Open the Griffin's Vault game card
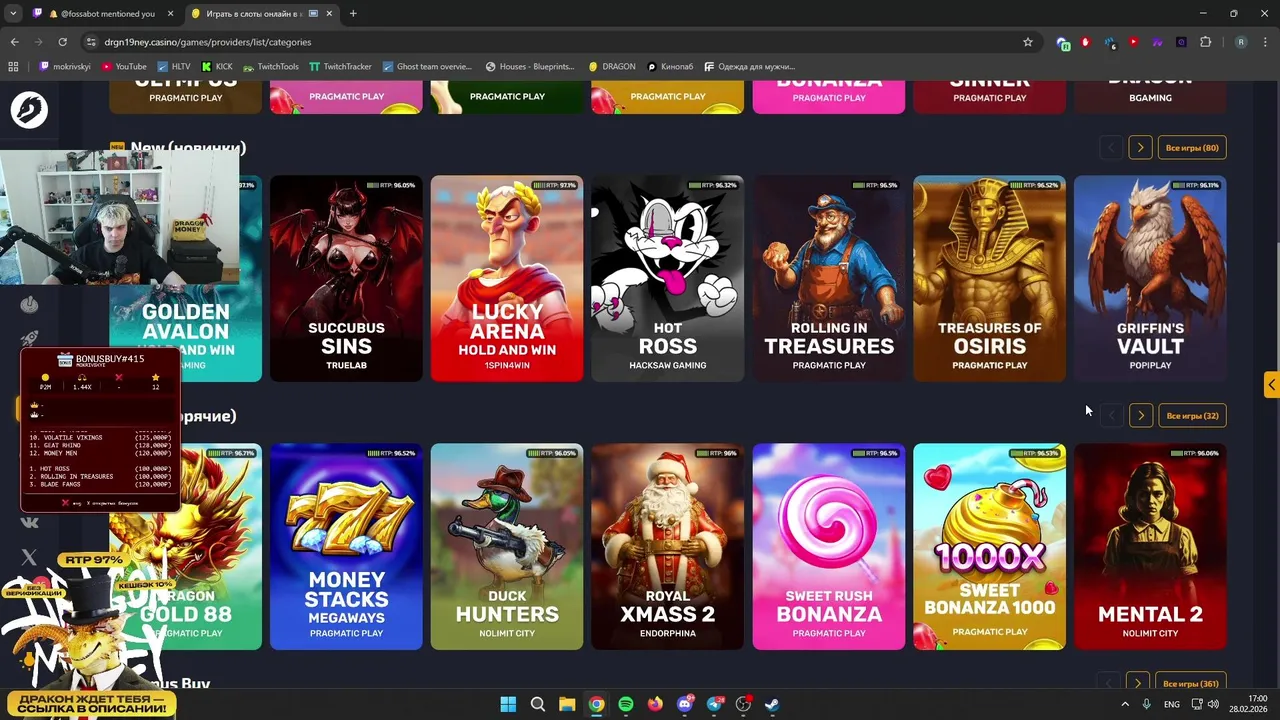The image size is (1280, 720). click(1150, 279)
